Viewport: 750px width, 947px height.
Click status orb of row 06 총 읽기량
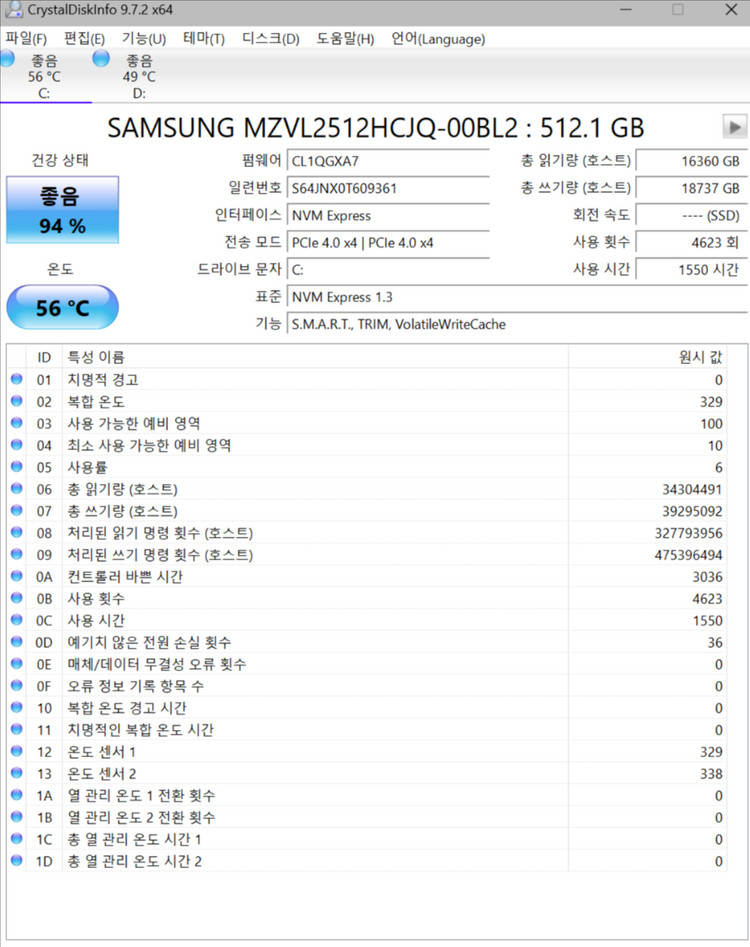17,489
